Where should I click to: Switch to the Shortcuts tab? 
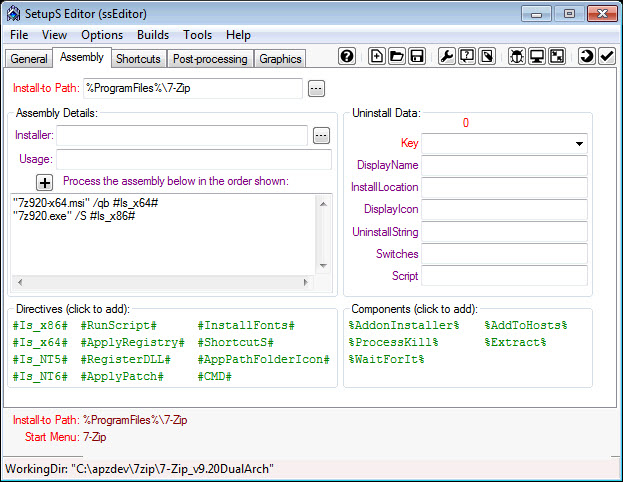(138, 59)
